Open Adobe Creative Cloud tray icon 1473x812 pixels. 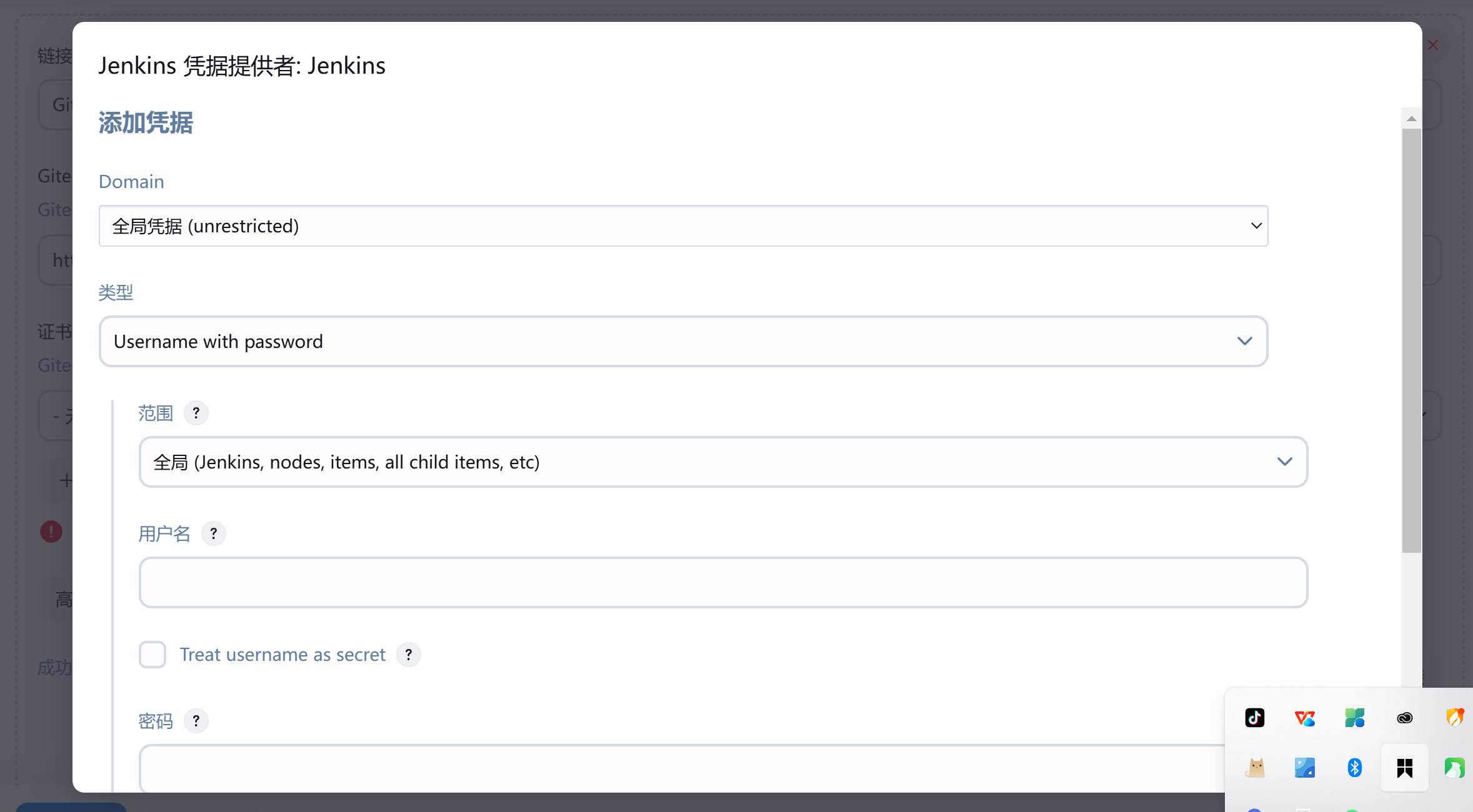click(x=1405, y=718)
